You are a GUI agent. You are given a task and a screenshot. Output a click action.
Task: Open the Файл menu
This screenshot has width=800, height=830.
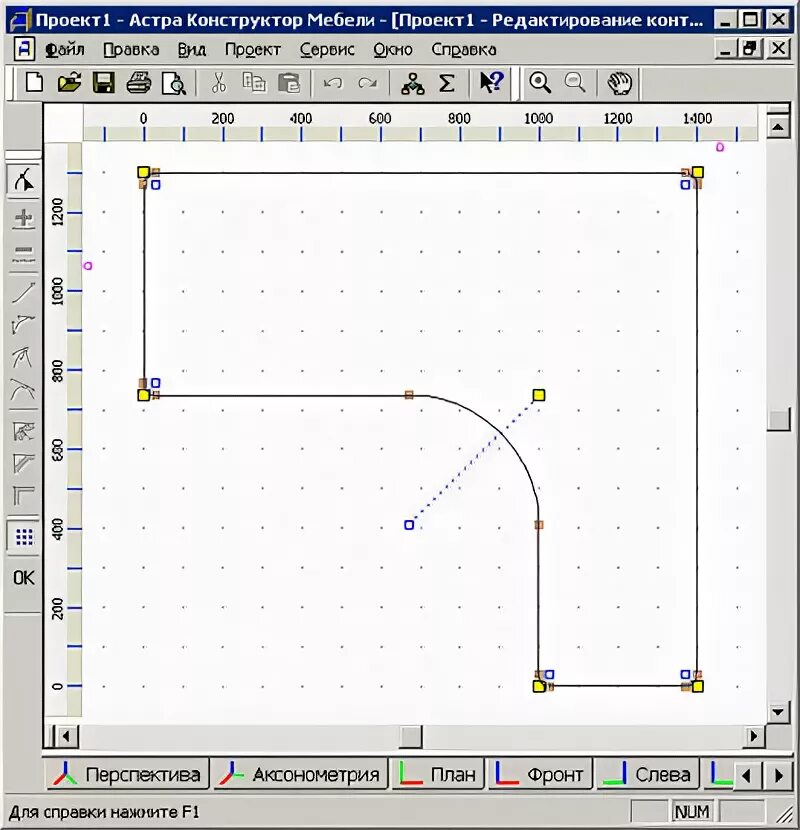point(65,50)
